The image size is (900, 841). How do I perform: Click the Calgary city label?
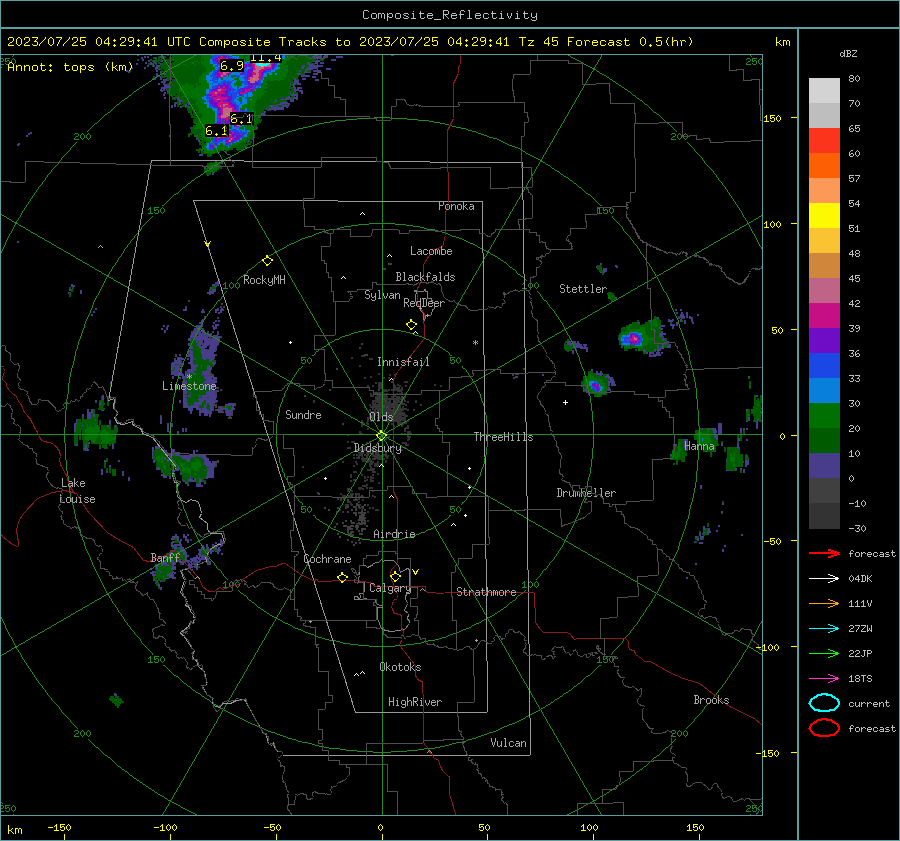click(390, 588)
